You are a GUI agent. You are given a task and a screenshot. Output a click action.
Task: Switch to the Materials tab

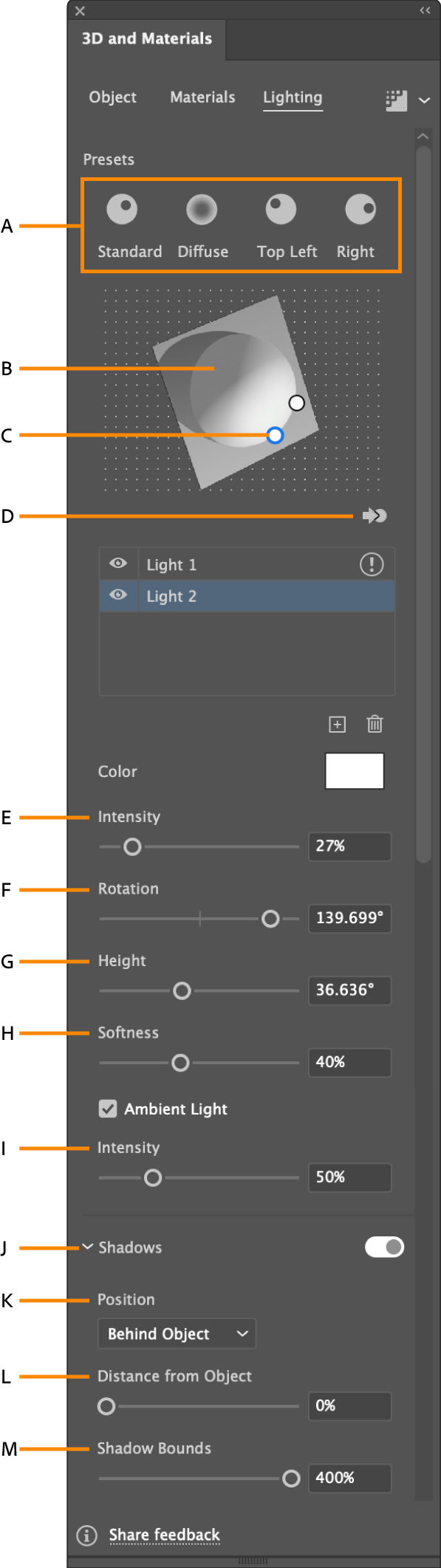[x=202, y=97]
